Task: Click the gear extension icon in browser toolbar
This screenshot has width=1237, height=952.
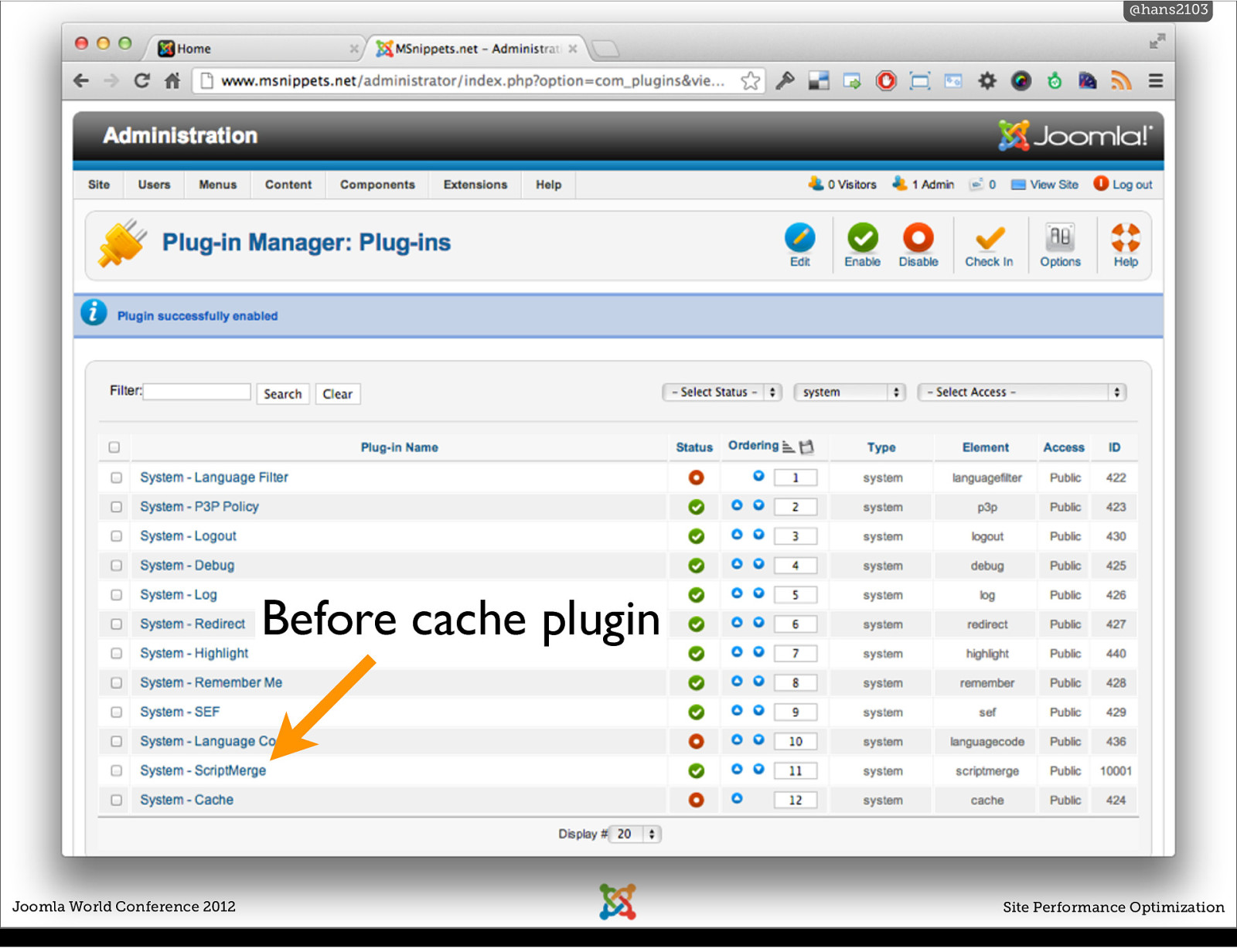Action: 987,80
